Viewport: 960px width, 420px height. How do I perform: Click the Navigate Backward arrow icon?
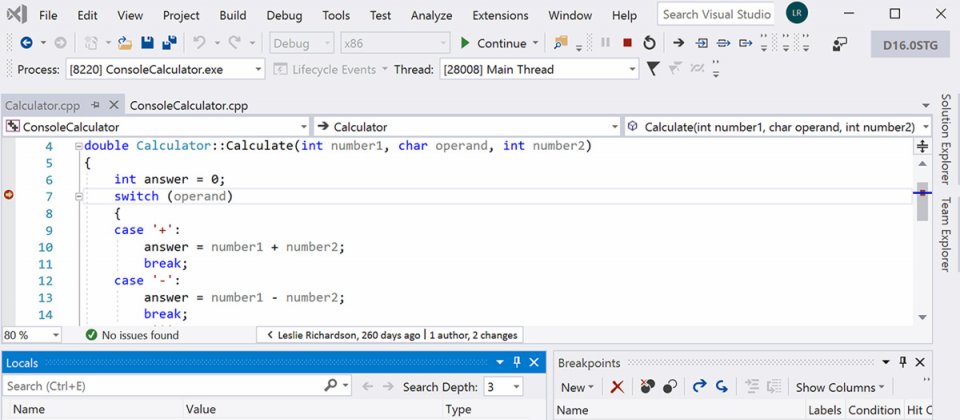pyautogui.click(x=26, y=43)
